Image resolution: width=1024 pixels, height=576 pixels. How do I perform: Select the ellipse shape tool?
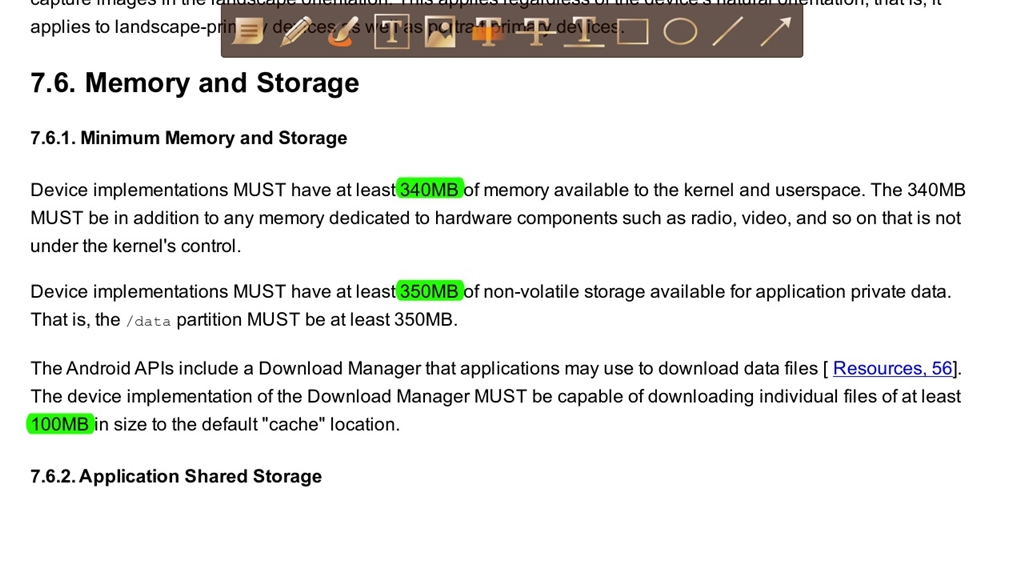tap(680, 31)
